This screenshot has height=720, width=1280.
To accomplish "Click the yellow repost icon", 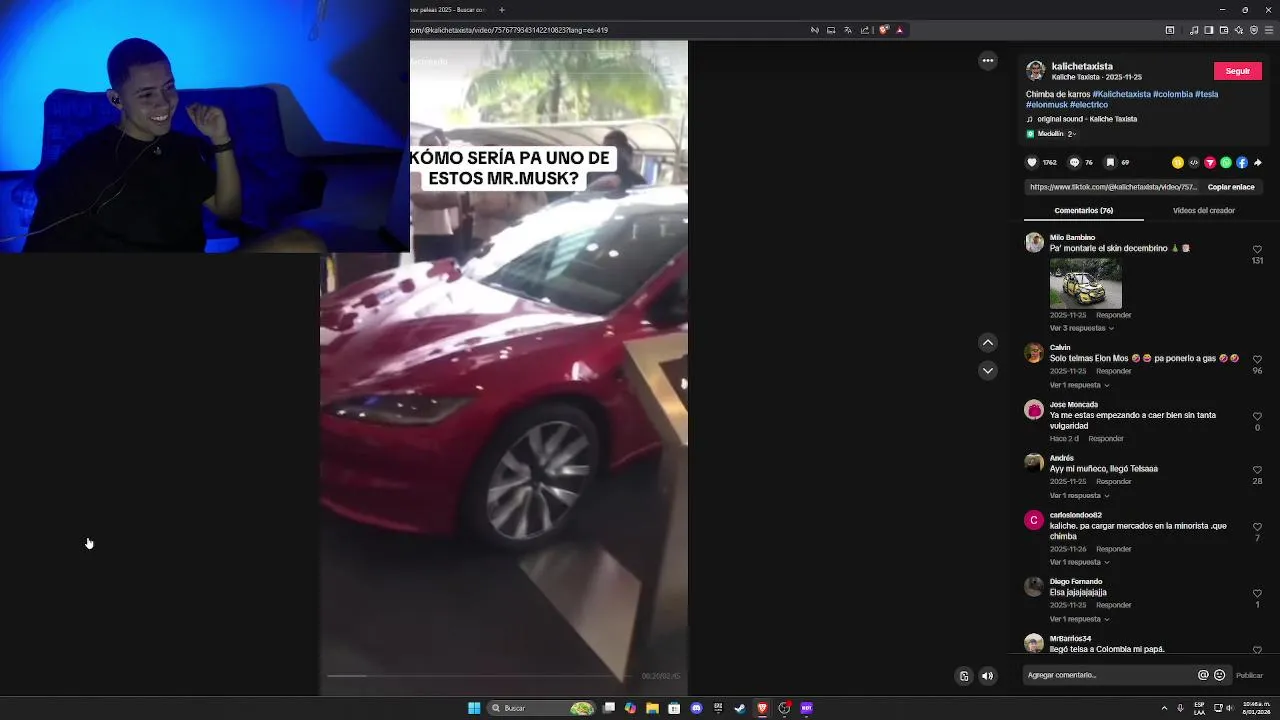I will [x=1177, y=162].
